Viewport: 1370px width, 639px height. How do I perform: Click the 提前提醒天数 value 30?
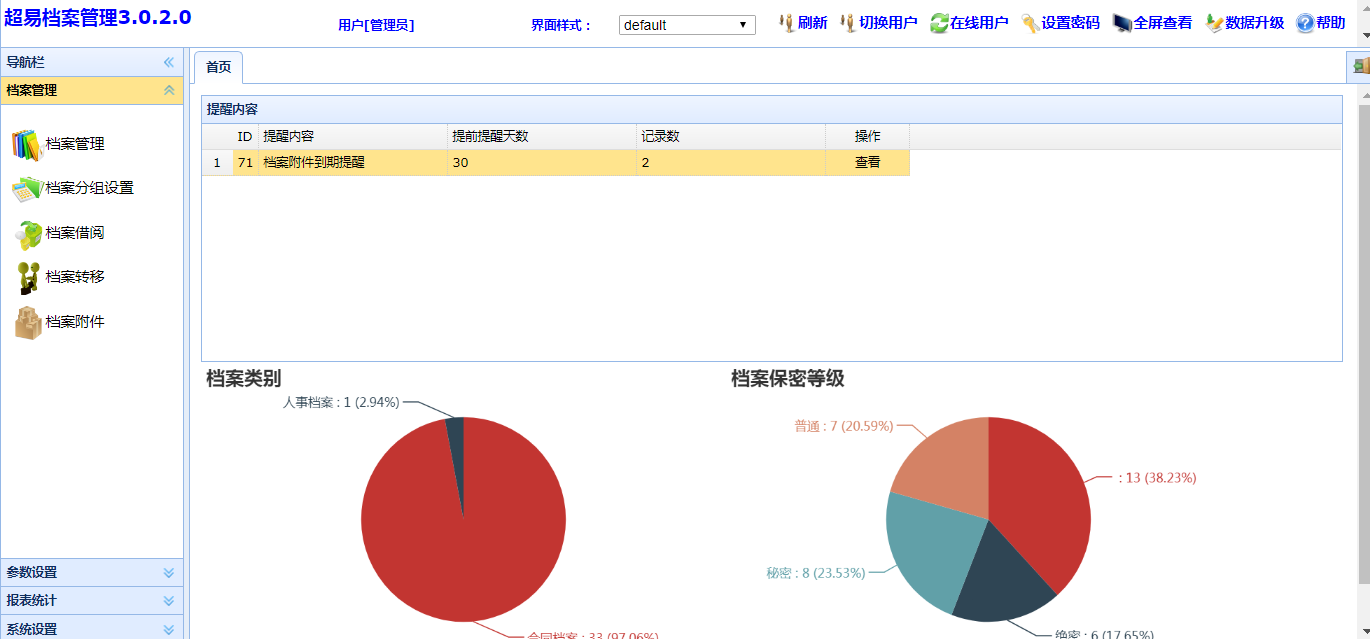tap(541, 162)
